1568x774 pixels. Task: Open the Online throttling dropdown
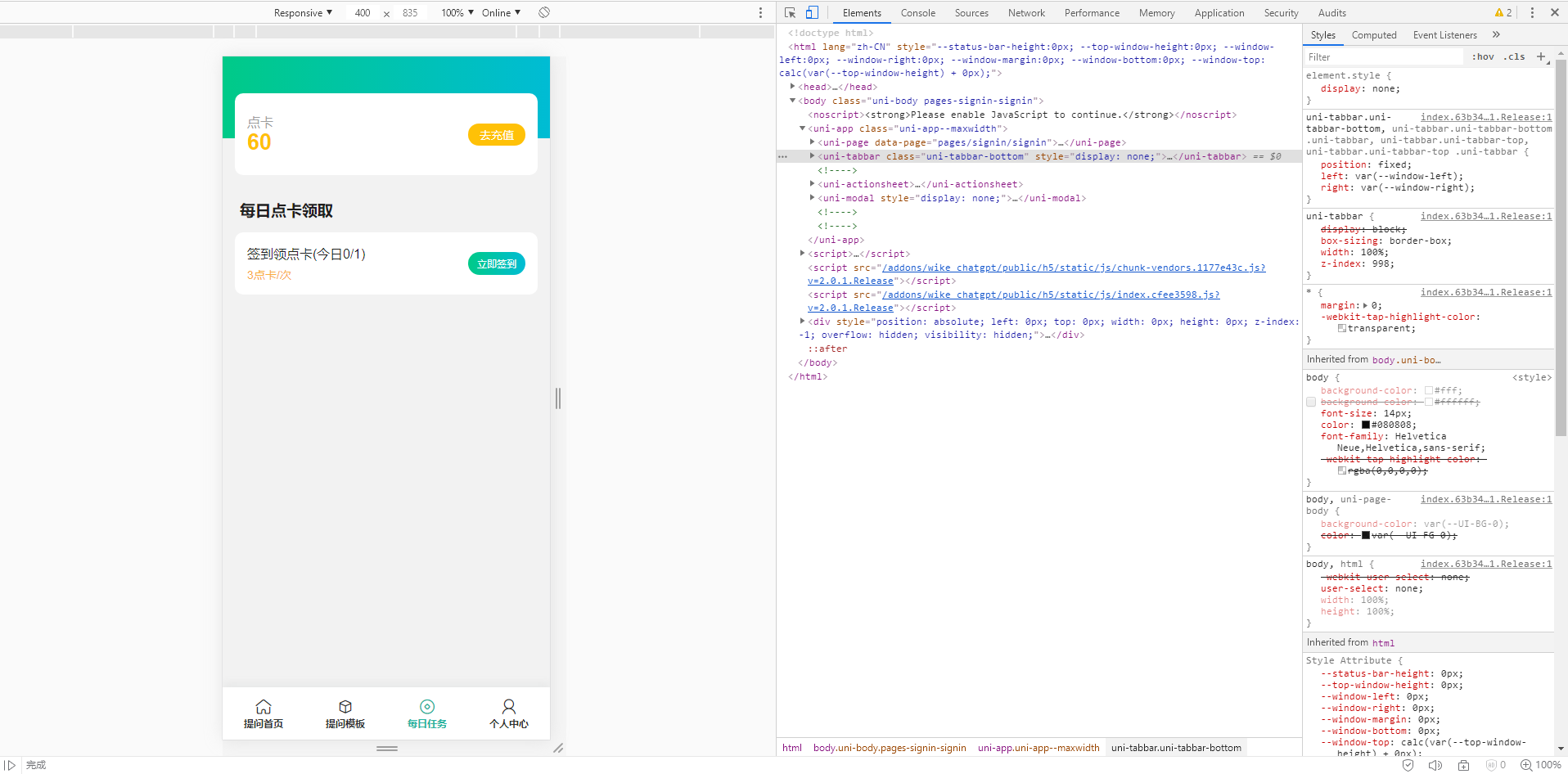[x=501, y=12]
